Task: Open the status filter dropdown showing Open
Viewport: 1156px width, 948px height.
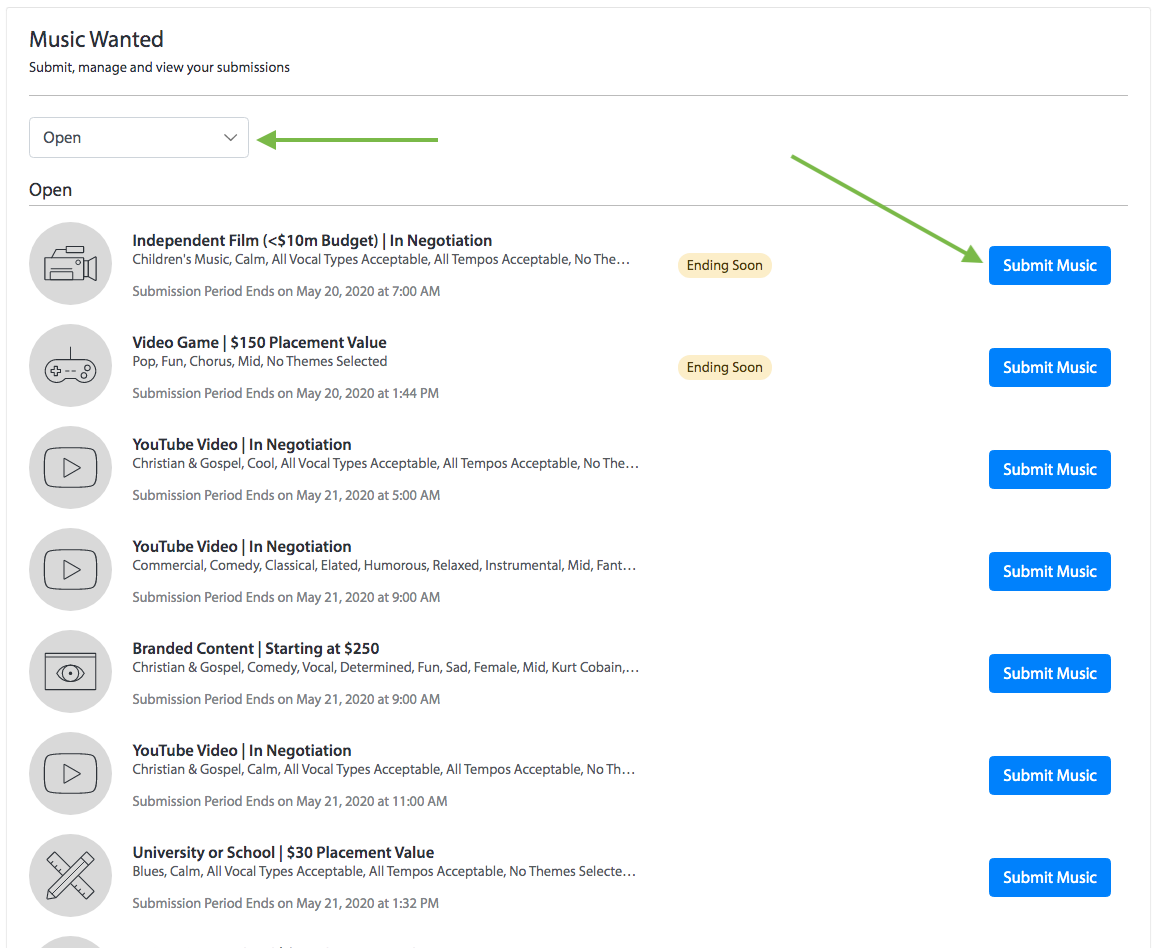Action: [139, 138]
